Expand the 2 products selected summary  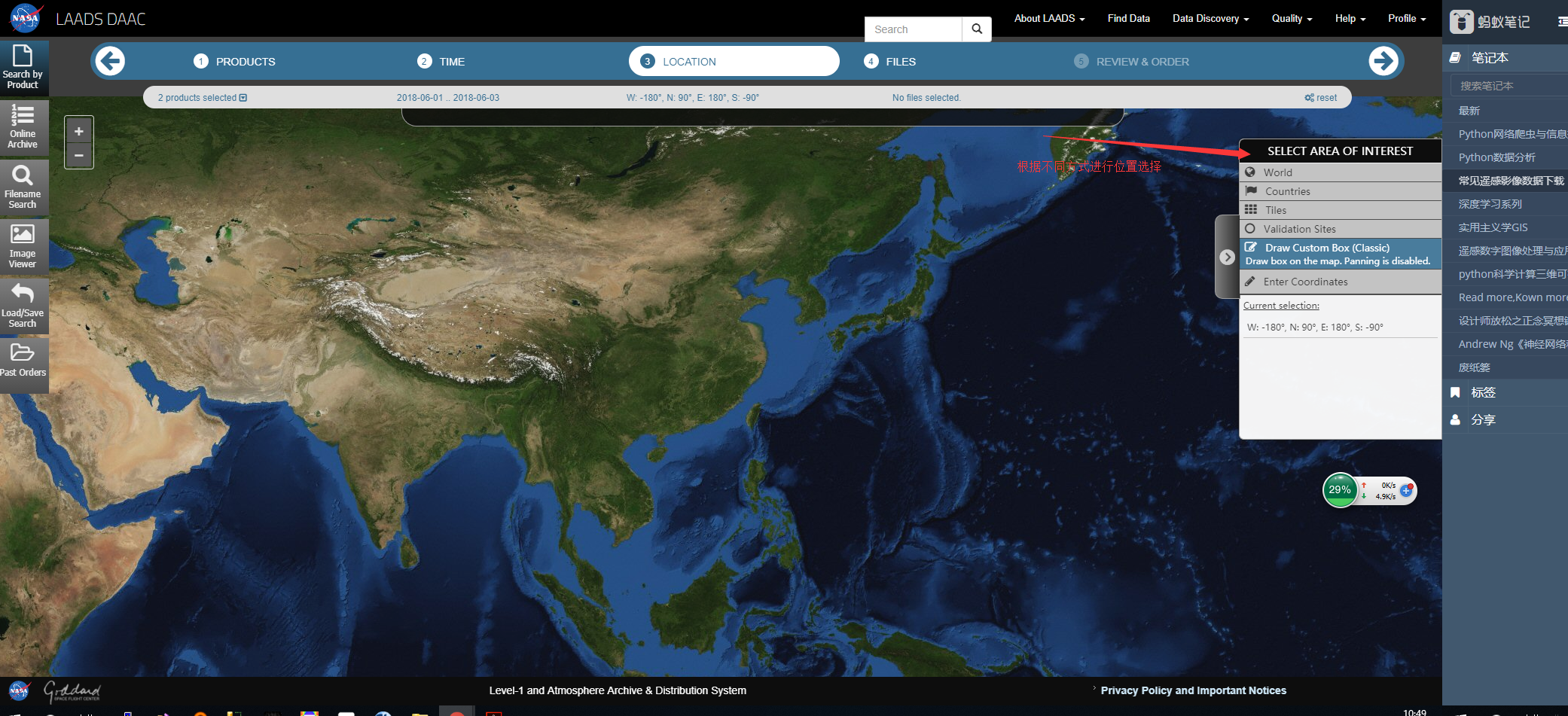pyautogui.click(x=200, y=97)
